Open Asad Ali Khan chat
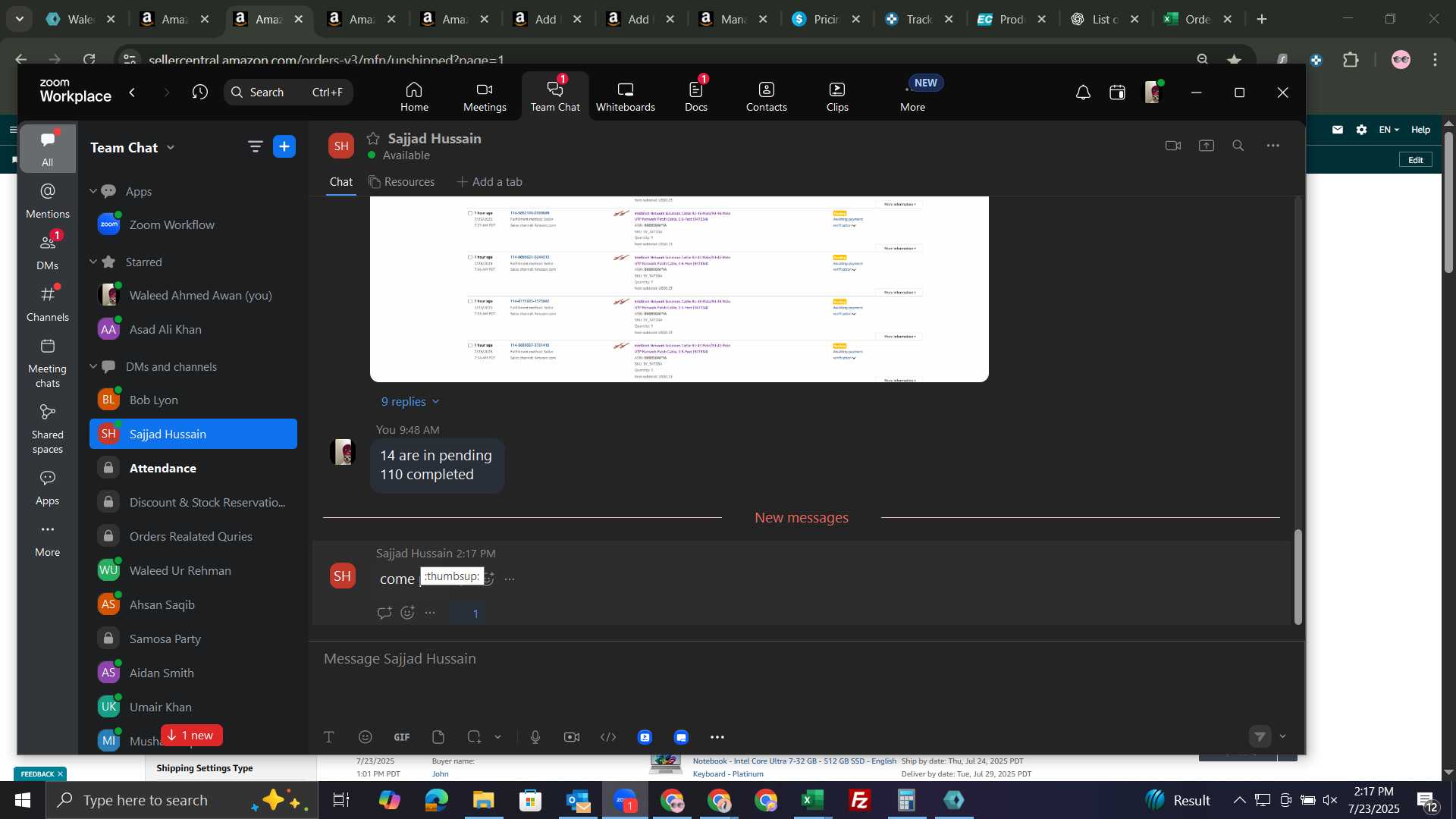The image size is (1456, 819). tap(193, 329)
